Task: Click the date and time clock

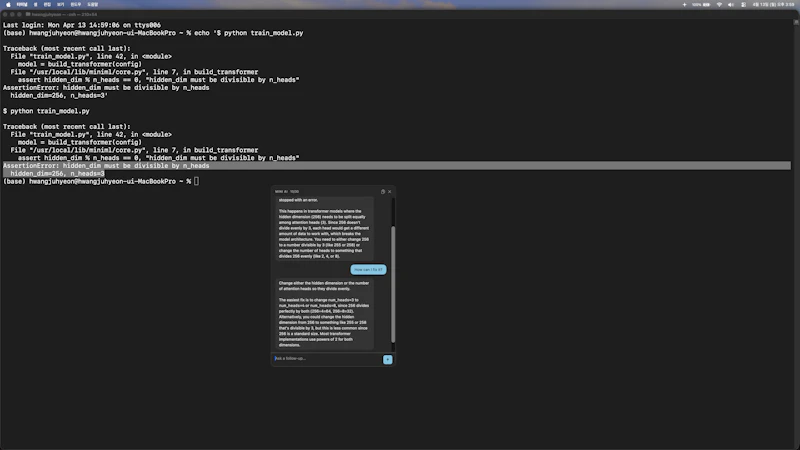Action: [x=773, y=4]
